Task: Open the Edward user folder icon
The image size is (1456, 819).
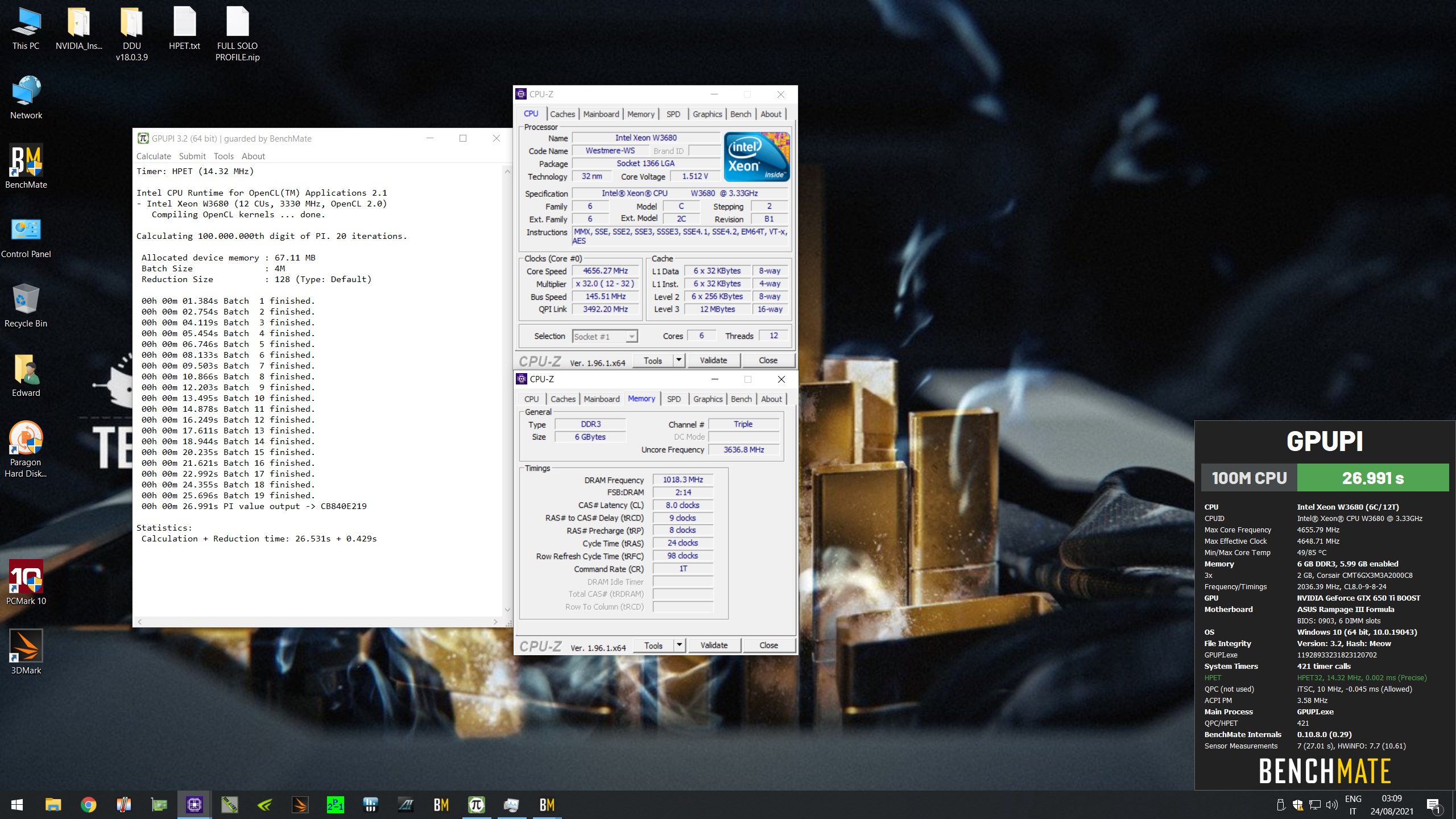Action: (x=26, y=375)
